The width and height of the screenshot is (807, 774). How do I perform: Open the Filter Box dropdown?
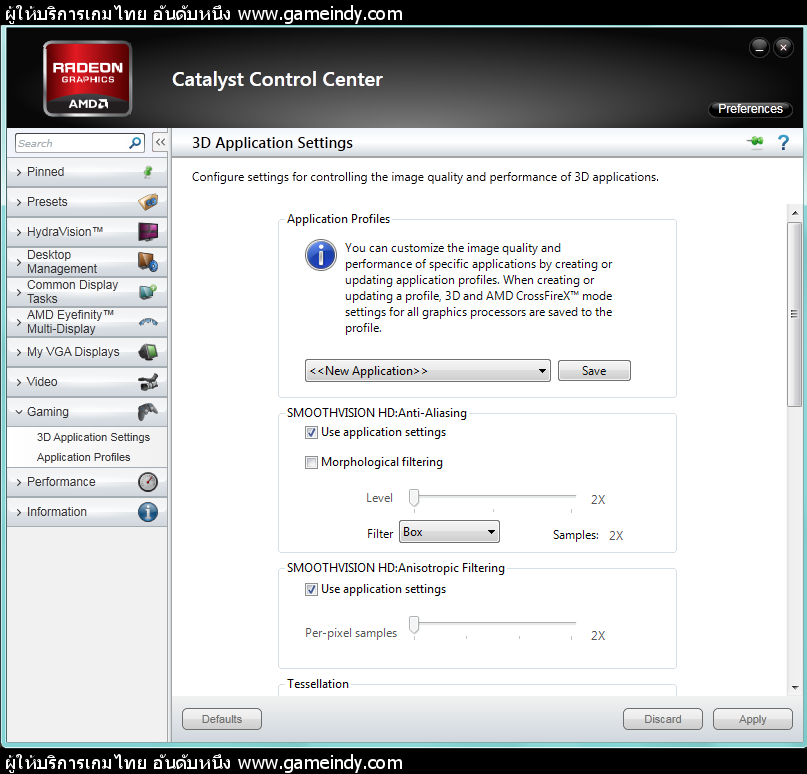tap(449, 532)
